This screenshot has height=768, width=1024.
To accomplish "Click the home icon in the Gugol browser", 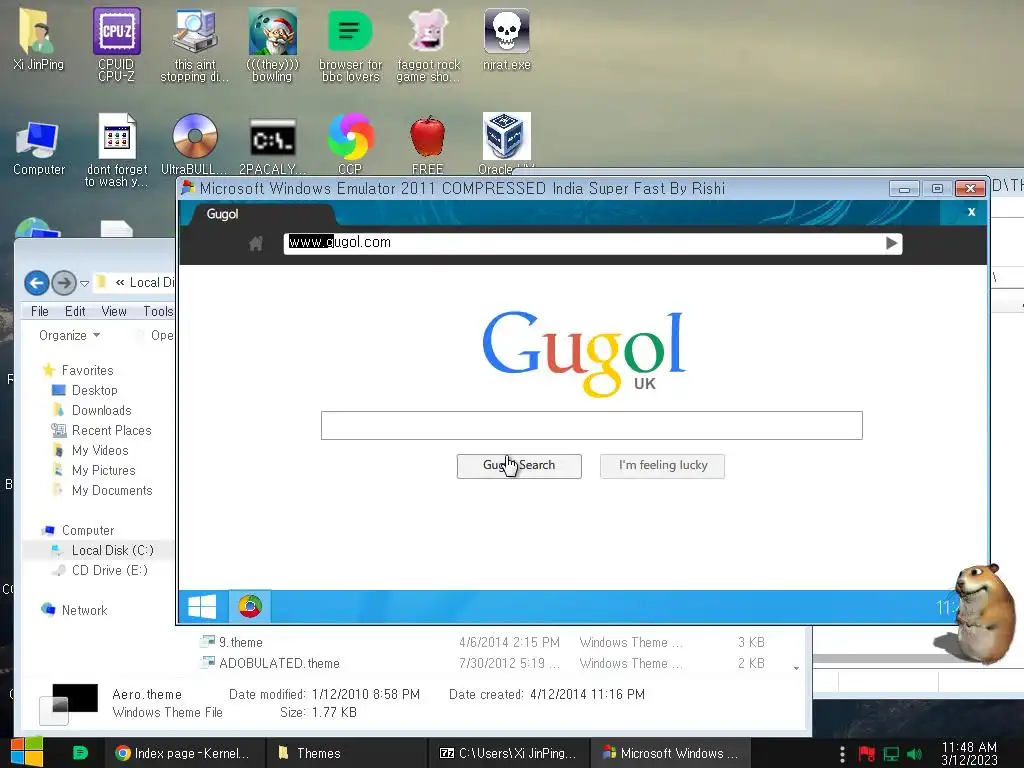I will point(256,244).
